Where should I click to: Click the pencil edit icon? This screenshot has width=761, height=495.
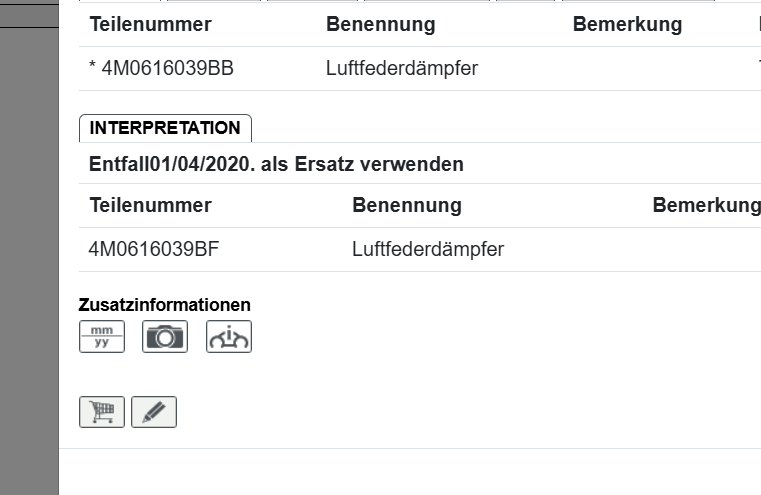coord(154,412)
